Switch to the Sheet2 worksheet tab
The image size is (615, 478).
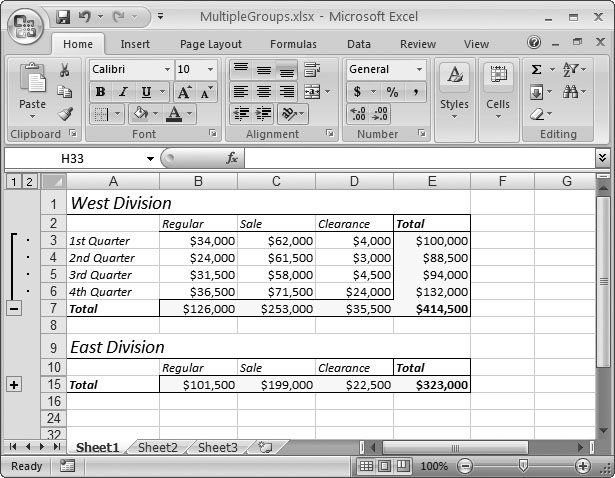click(x=158, y=448)
